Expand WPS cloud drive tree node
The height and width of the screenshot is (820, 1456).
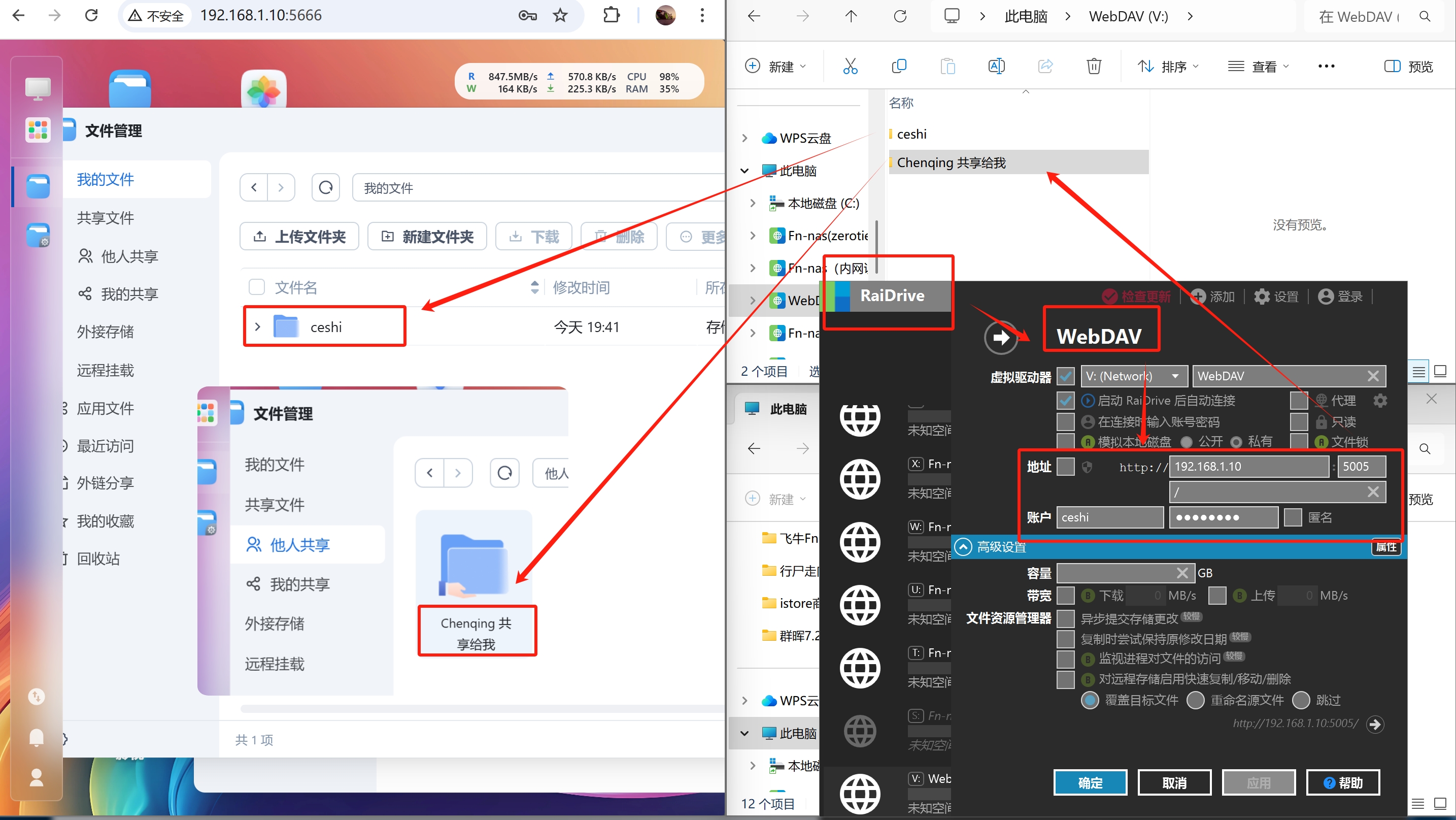[x=744, y=138]
